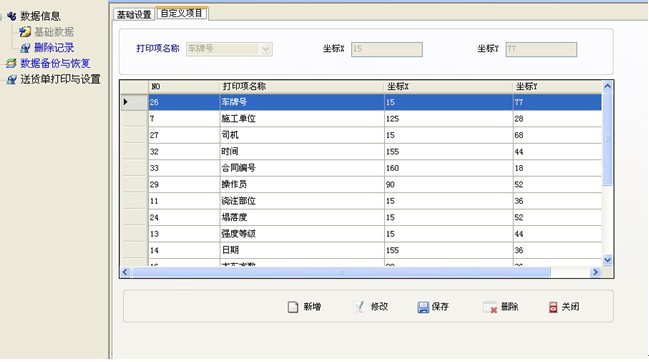Select the 车牌号 row cell

[x=302, y=102]
